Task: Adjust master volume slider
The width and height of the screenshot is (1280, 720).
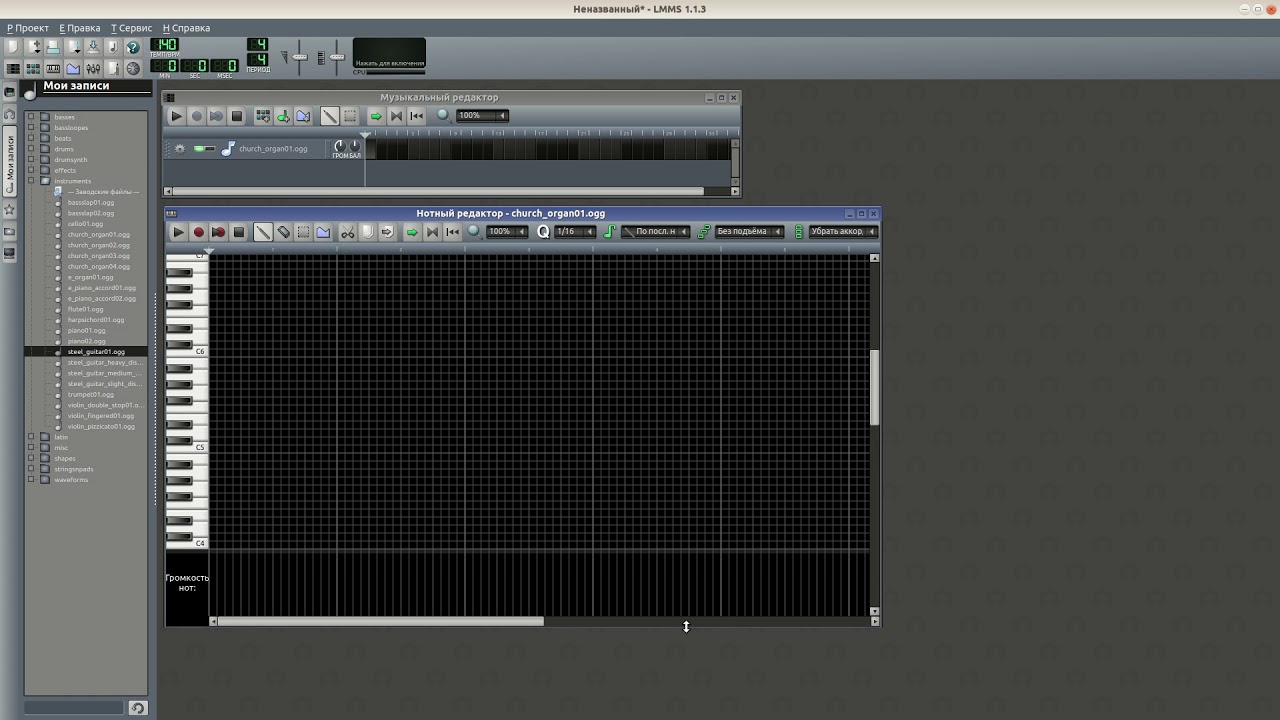Action: pyautogui.click(x=299, y=57)
